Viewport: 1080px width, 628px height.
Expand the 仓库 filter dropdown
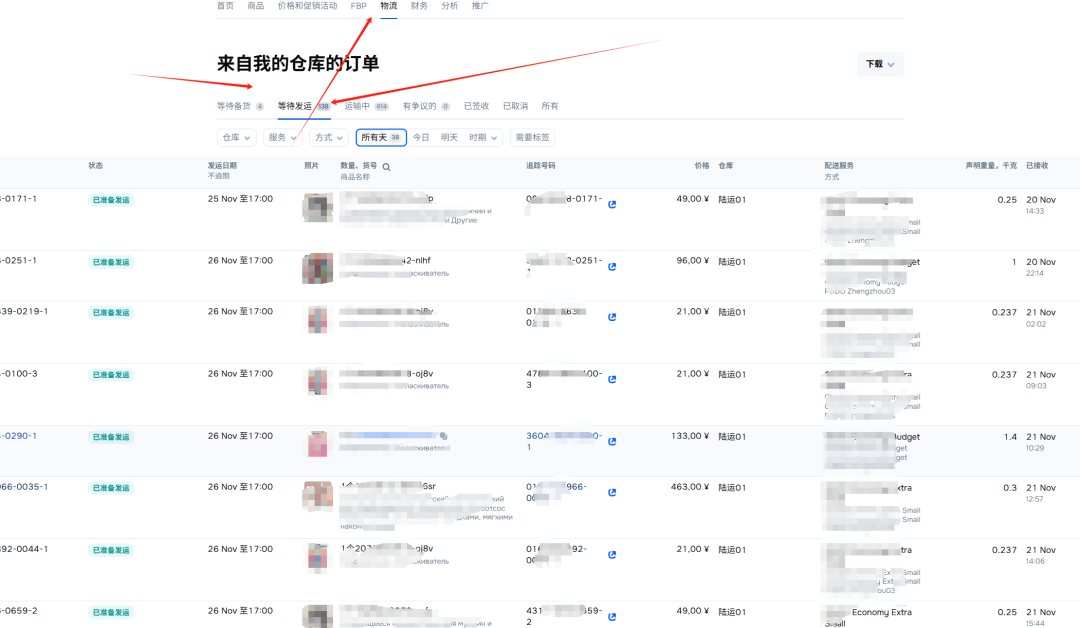tap(236, 138)
